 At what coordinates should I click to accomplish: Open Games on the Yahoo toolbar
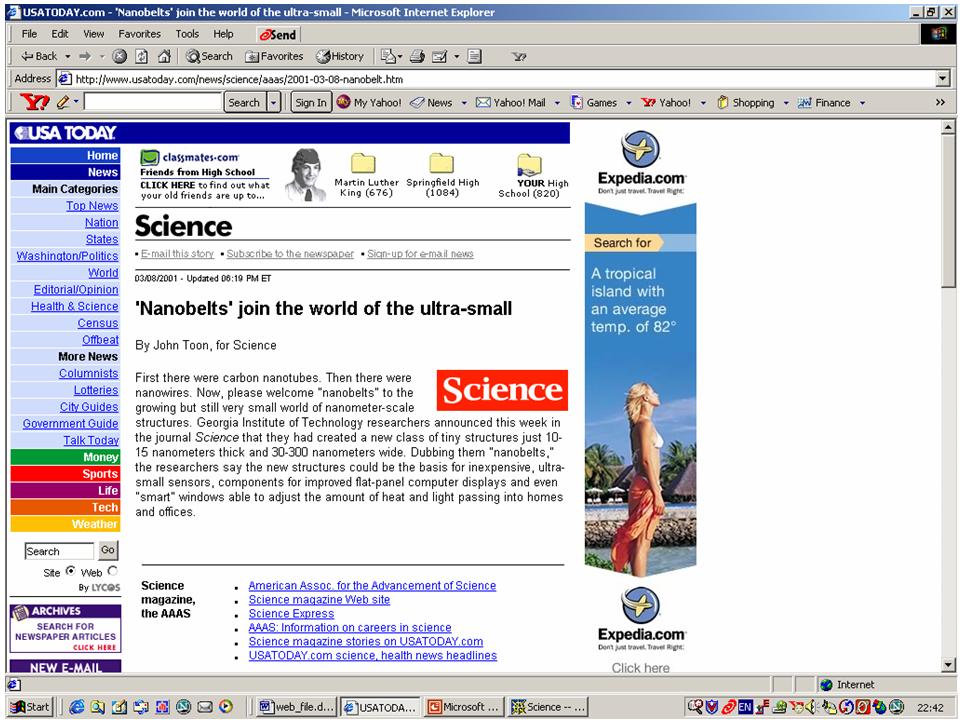594,102
